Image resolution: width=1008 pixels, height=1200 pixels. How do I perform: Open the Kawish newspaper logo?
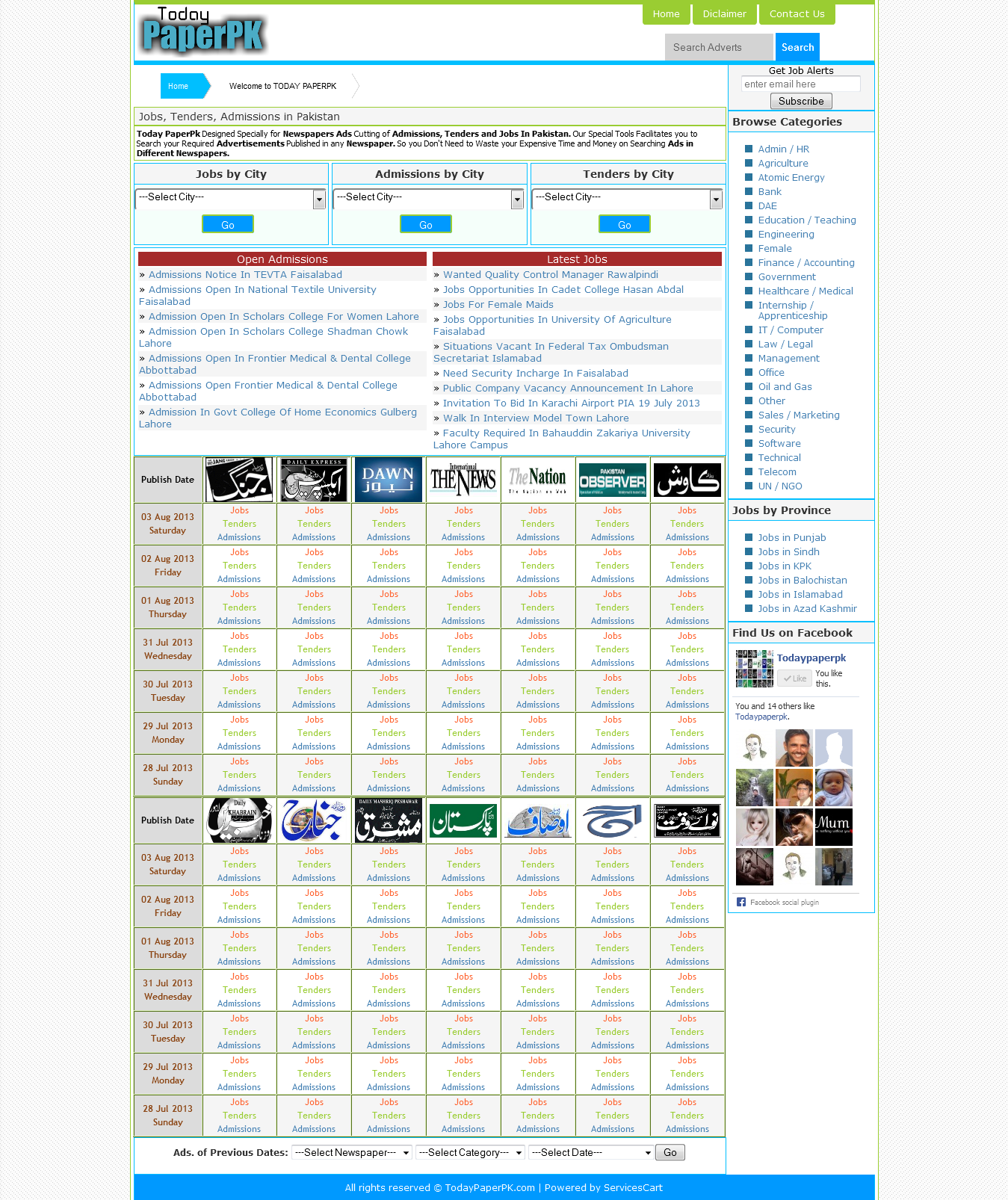click(x=687, y=480)
